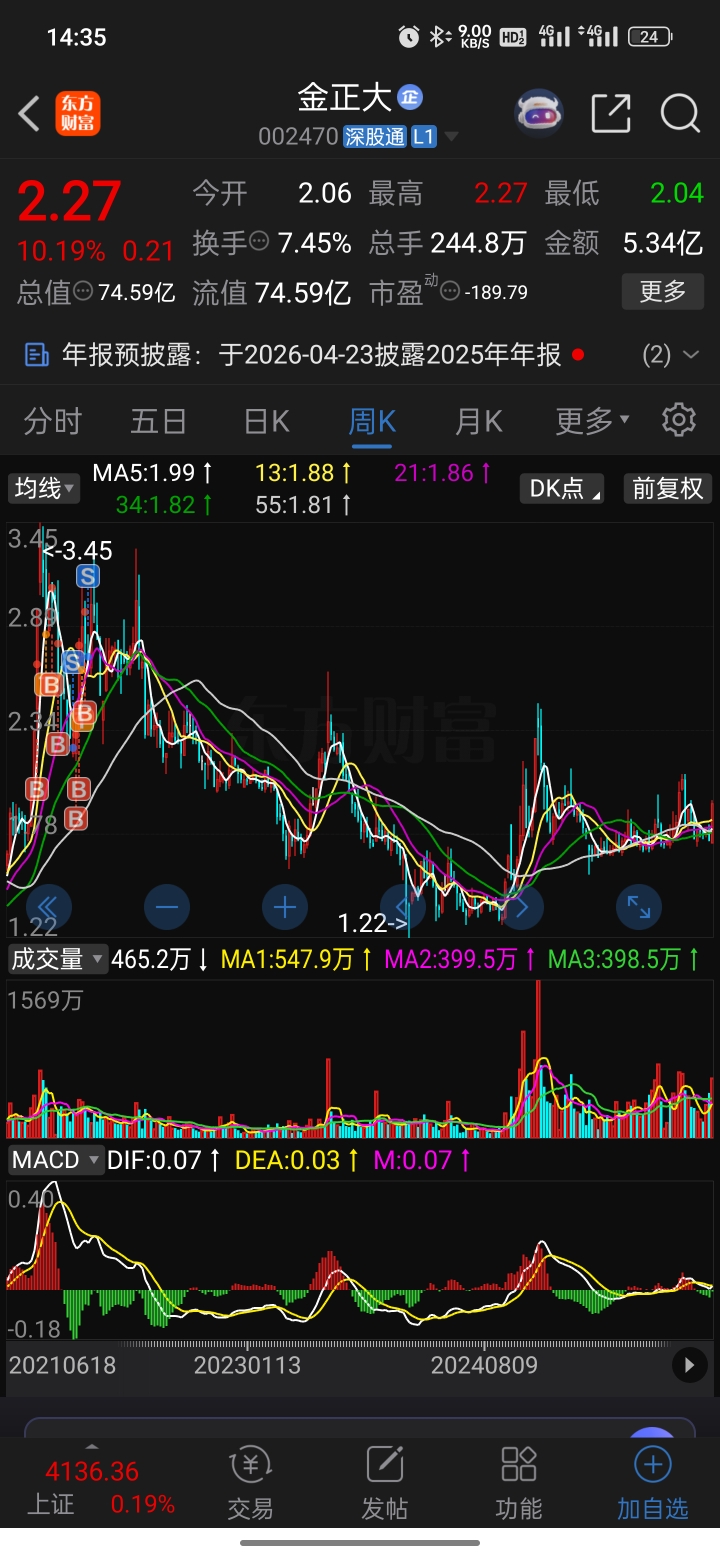Zoom in the K chart with plus
Viewport: 720px width, 1560px height.
click(x=285, y=907)
